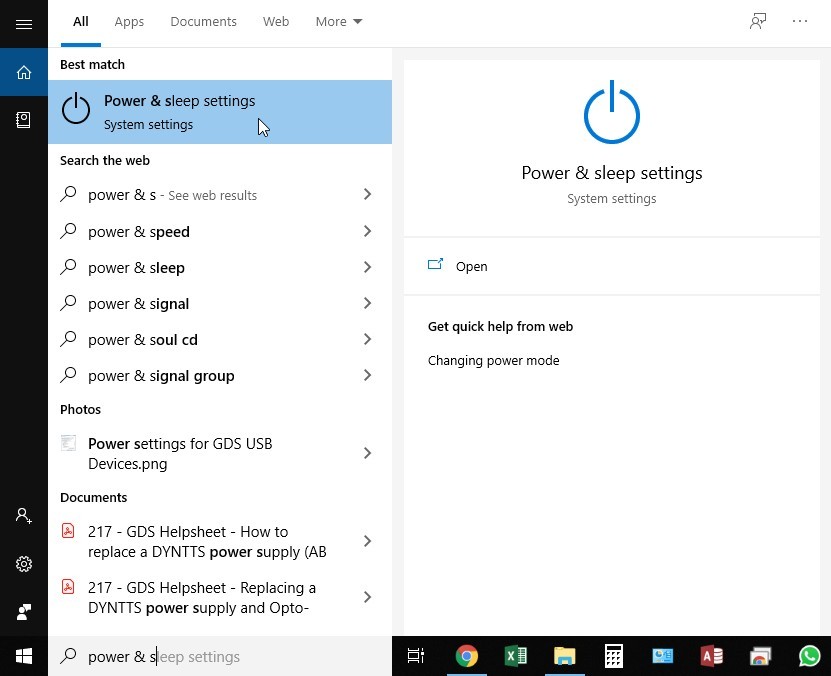Switch to the Apps tab
Screen dimensions: 831x676
coord(129,21)
